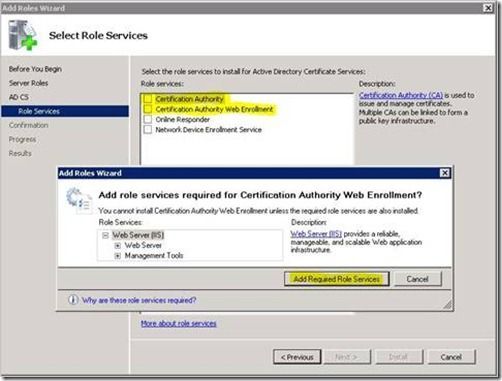Tick Certification Authority Web Enrollment checkbox

(148, 109)
